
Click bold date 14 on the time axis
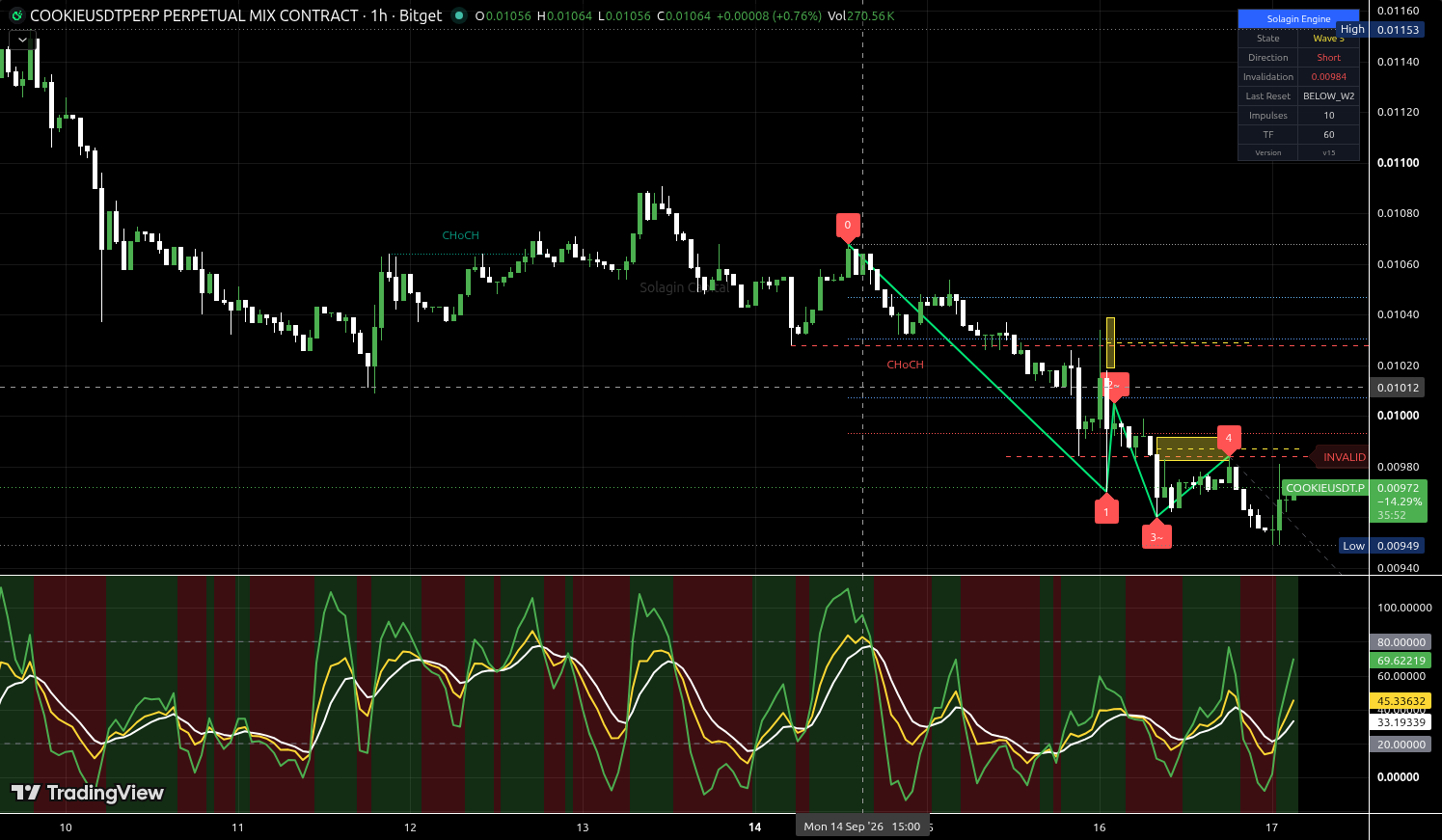click(755, 827)
